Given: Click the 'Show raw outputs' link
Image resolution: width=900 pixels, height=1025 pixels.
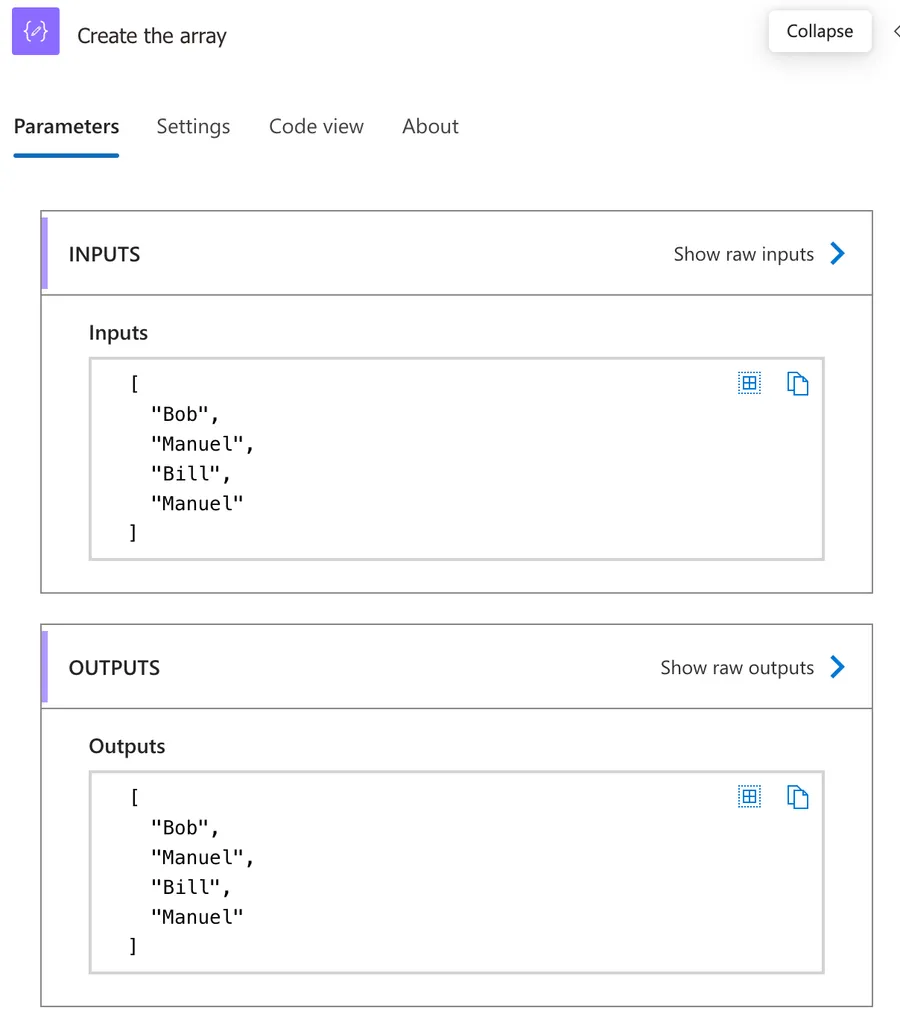Looking at the screenshot, I should (x=737, y=668).
